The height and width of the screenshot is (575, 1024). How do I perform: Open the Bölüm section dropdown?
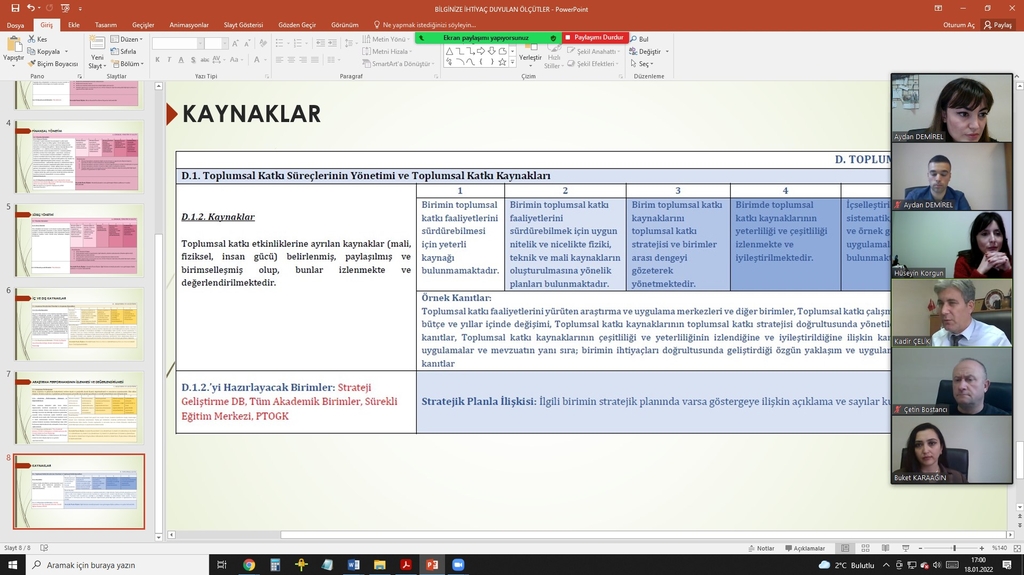130,63
